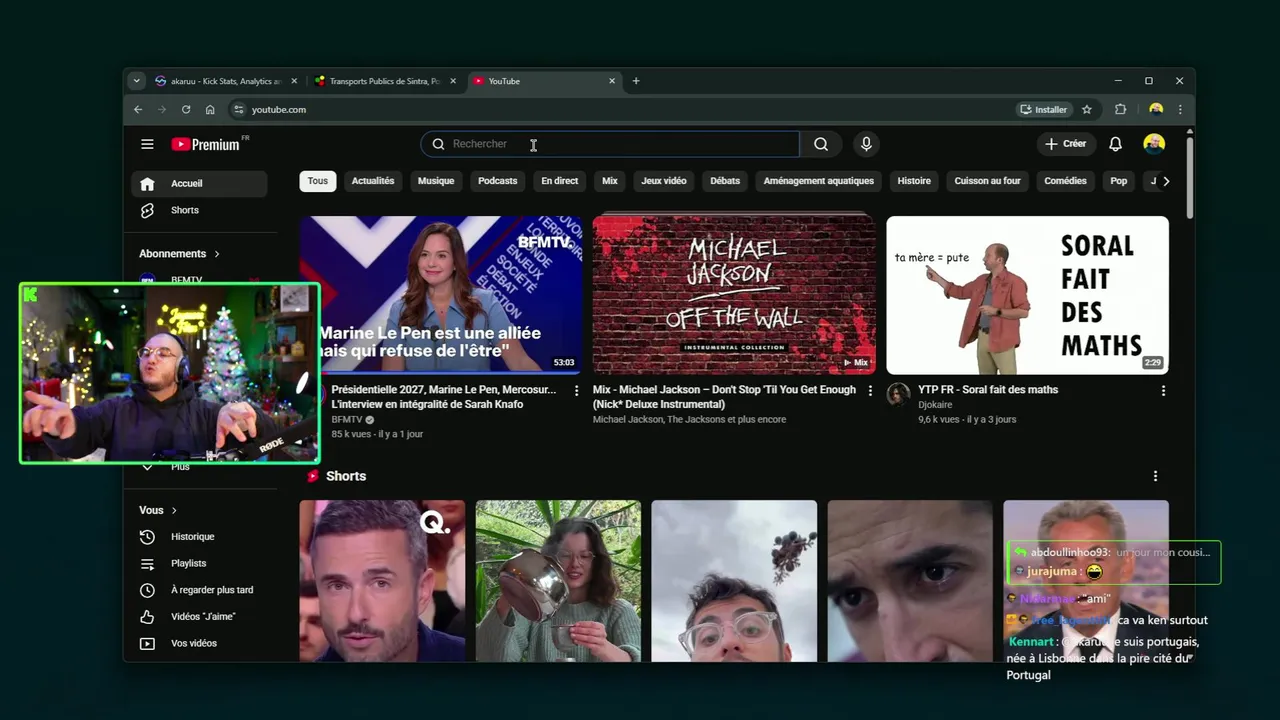
Task: Go to Accueil in sidebar
Action: (x=199, y=183)
